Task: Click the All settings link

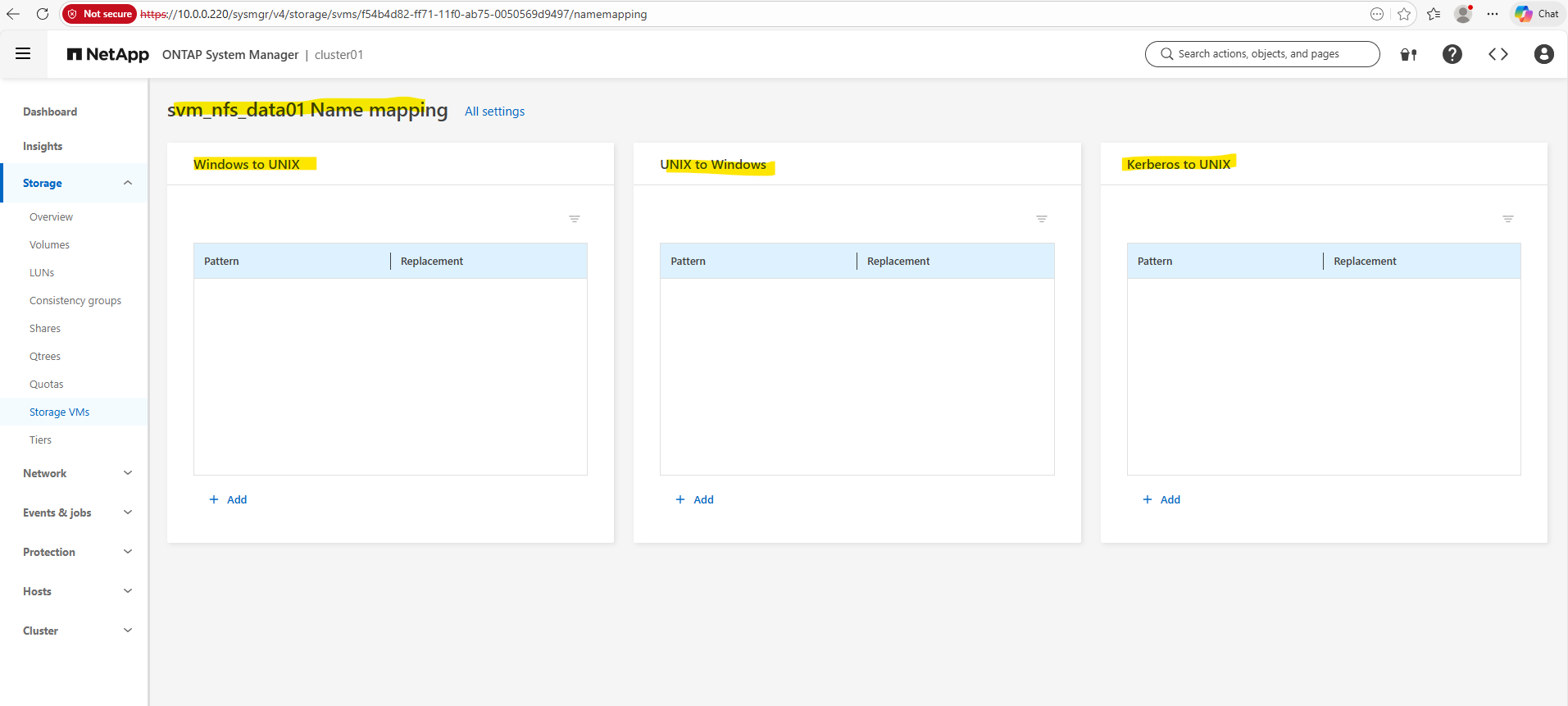Action: click(x=494, y=112)
